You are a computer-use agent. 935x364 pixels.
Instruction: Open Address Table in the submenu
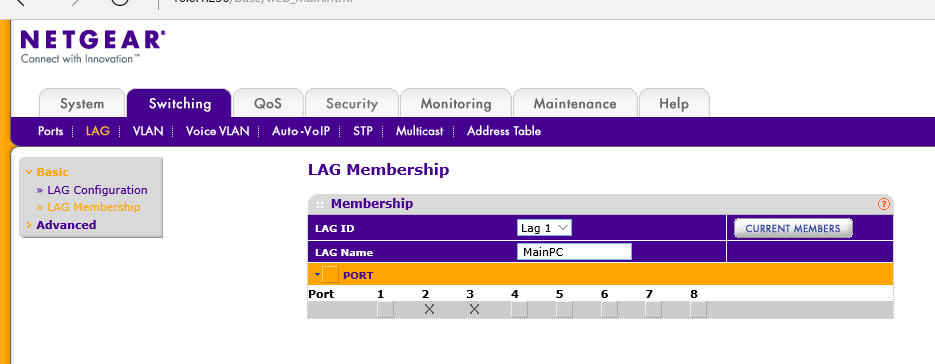tap(504, 131)
